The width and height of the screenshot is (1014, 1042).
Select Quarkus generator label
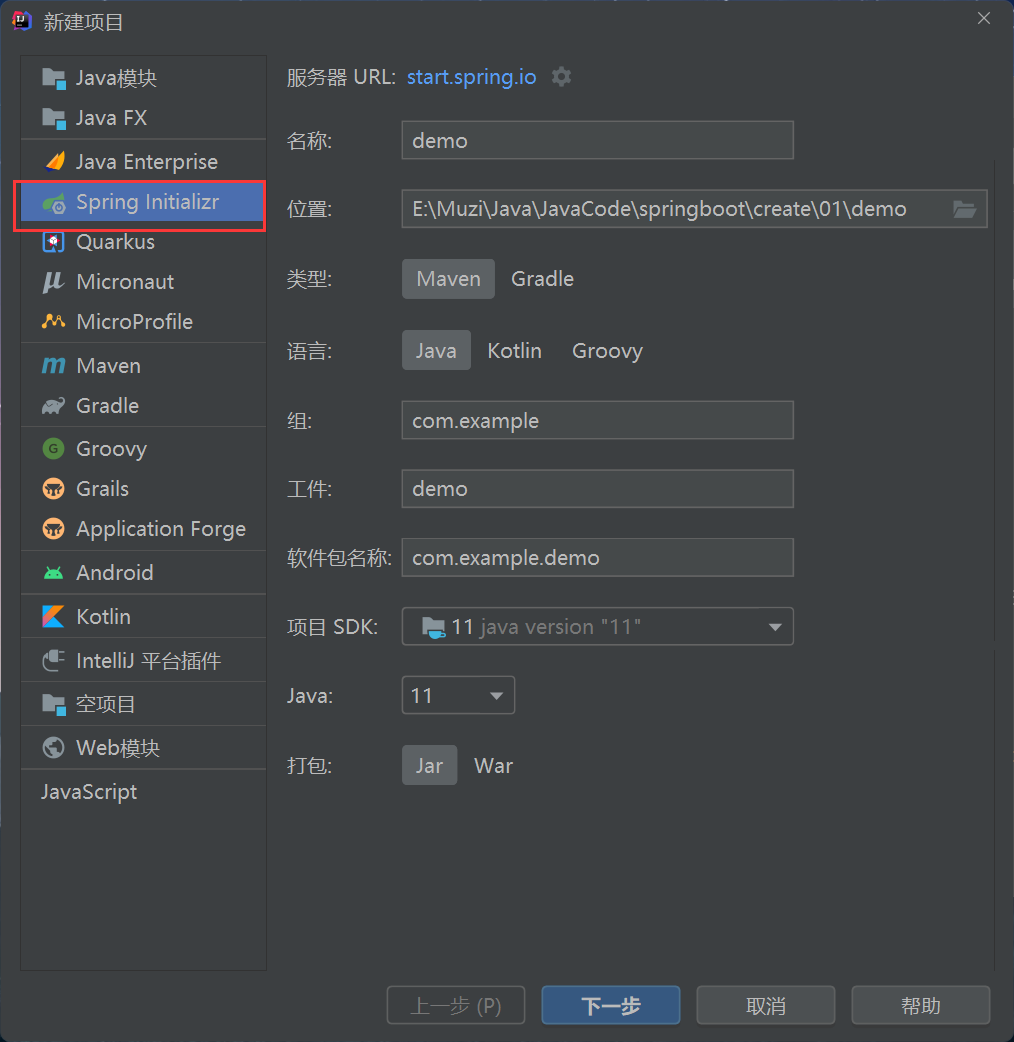[116, 242]
